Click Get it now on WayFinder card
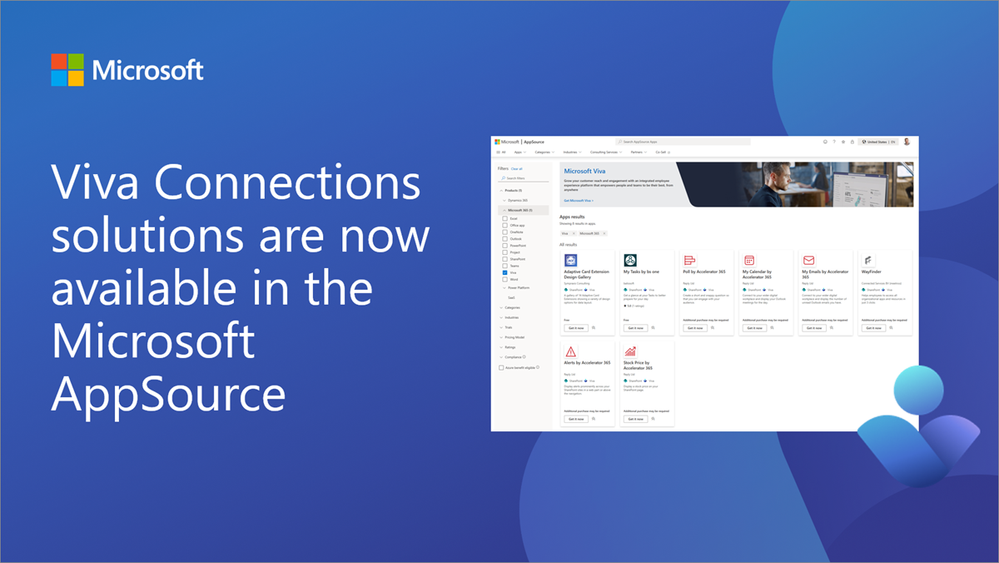Viewport: 999px width, 563px height. [873, 328]
